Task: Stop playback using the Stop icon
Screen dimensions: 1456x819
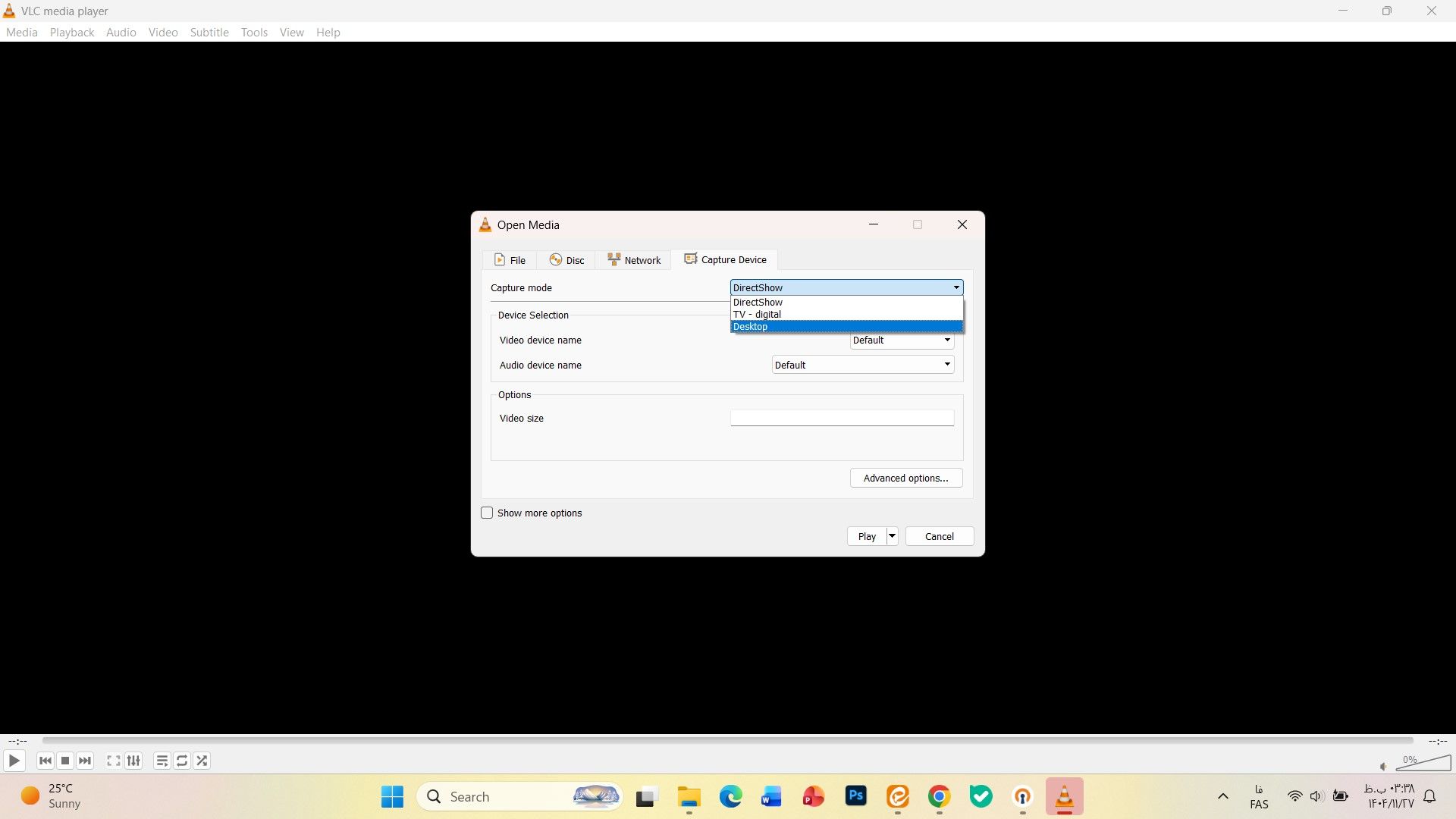Action: [65, 761]
